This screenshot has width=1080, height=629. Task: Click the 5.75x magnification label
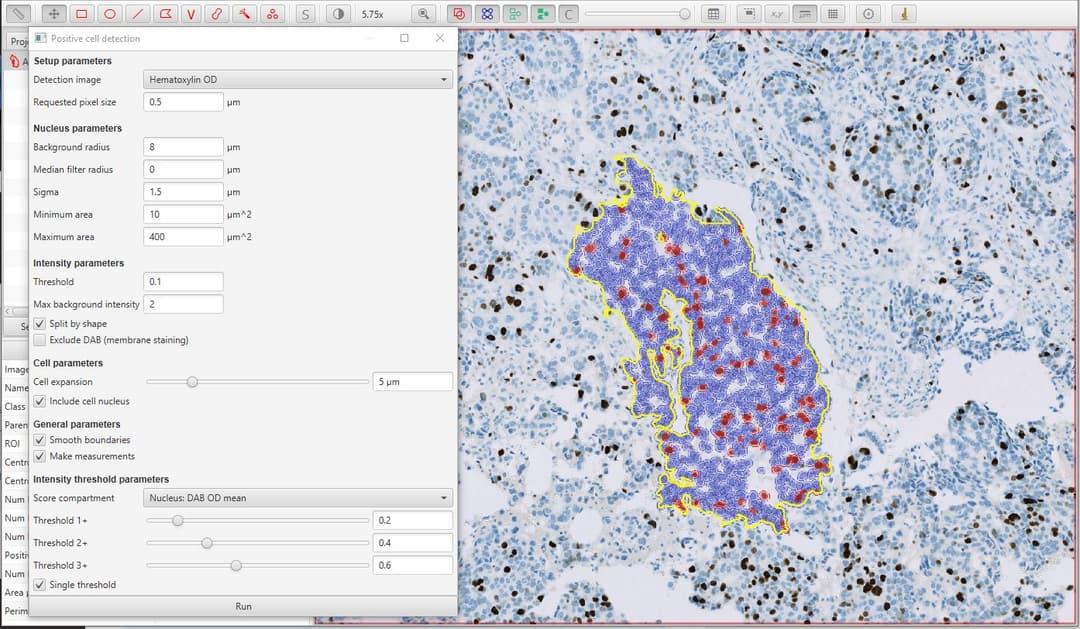[x=373, y=14]
